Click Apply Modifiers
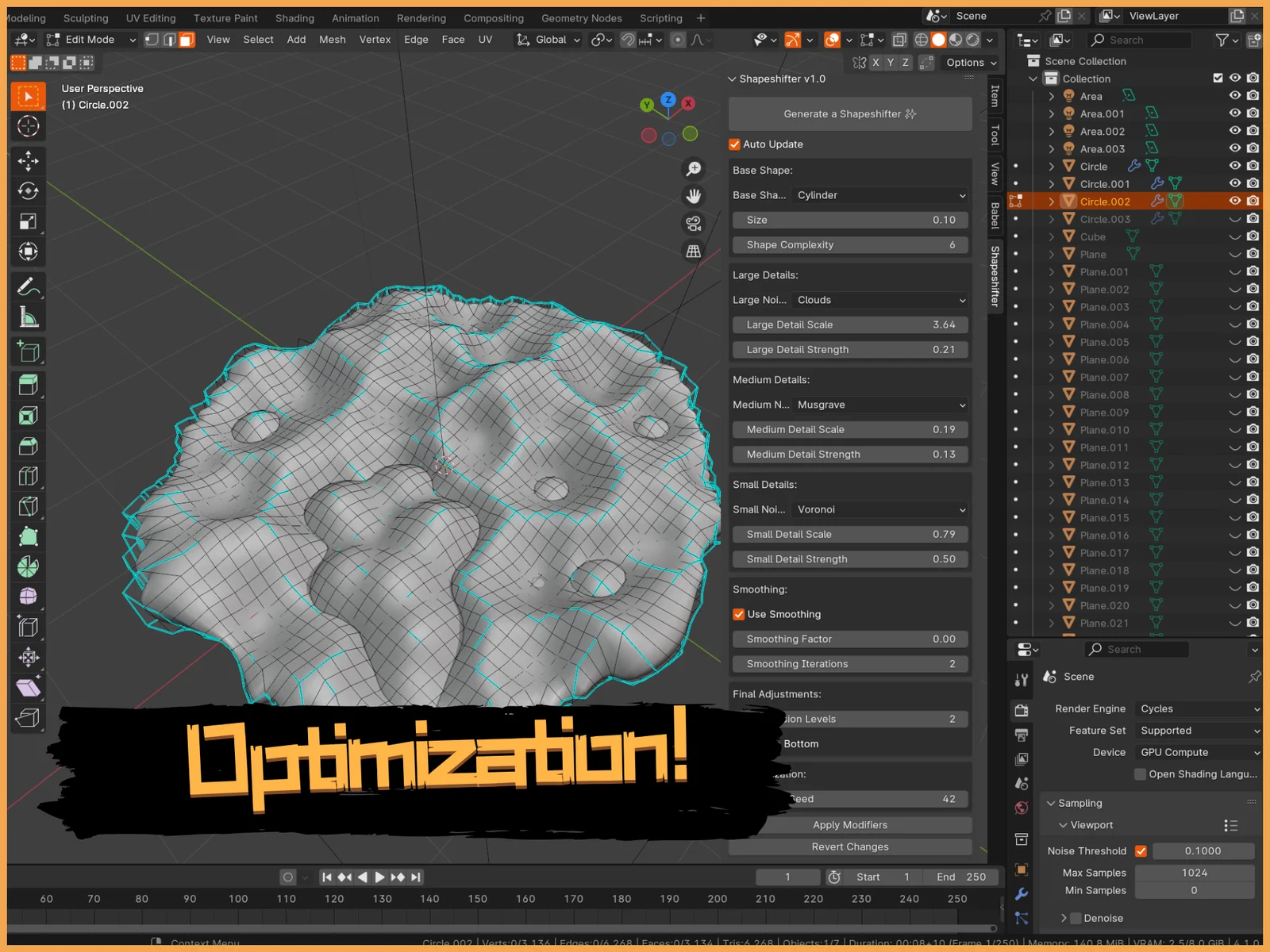 pos(849,825)
